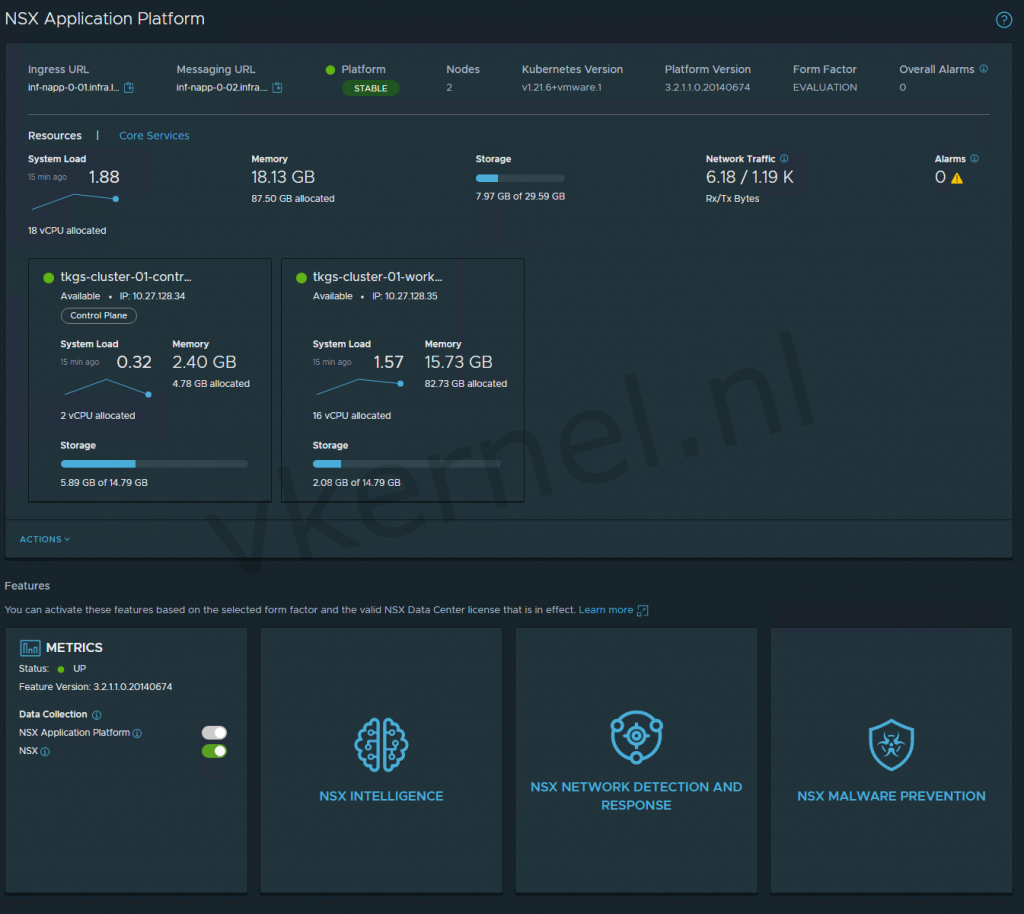Image resolution: width=1024 pixels, height=914 pixels.
Task: Disable the NSX data collection toggle
Action: 213,751
